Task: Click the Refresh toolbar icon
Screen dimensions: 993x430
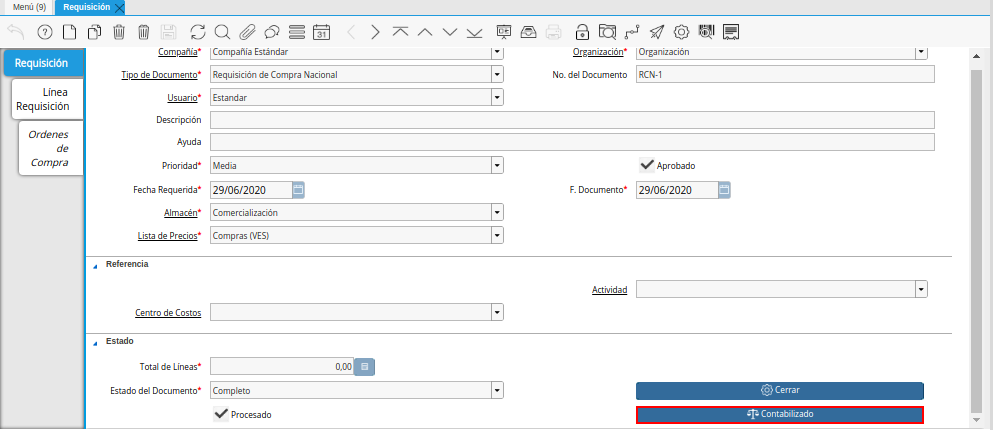Action: coord(197,32)
